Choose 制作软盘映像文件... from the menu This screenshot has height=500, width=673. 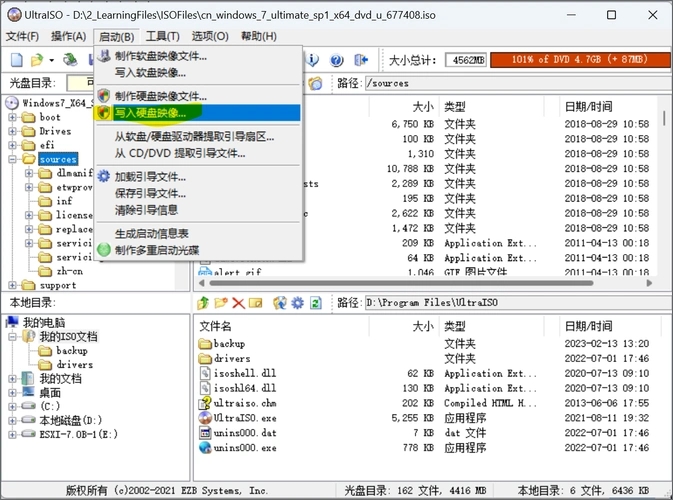(x=198, y=56)
